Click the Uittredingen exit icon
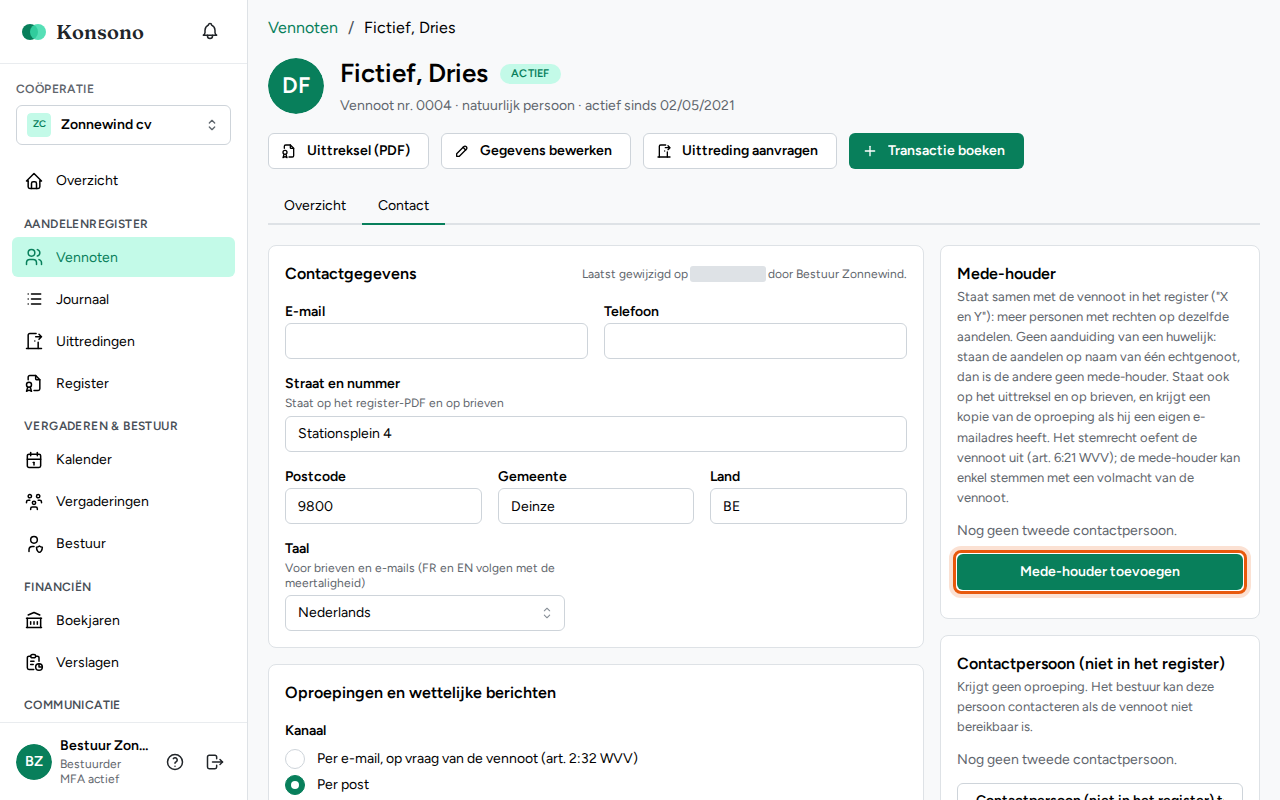Screen dimensions: 1280x800 click(x=34, y=341)
